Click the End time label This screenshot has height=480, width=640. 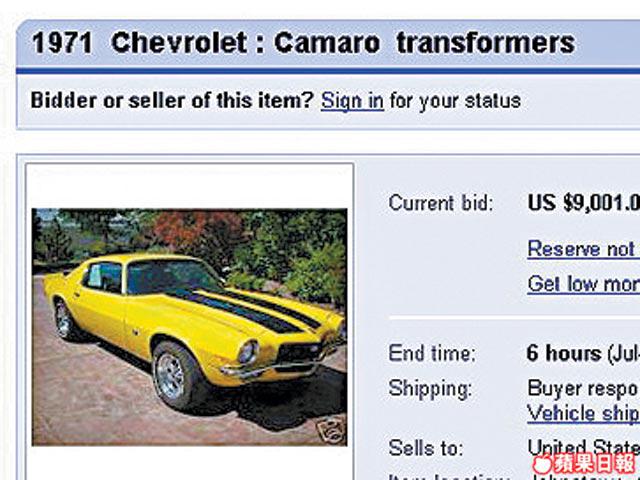[432, 353]
